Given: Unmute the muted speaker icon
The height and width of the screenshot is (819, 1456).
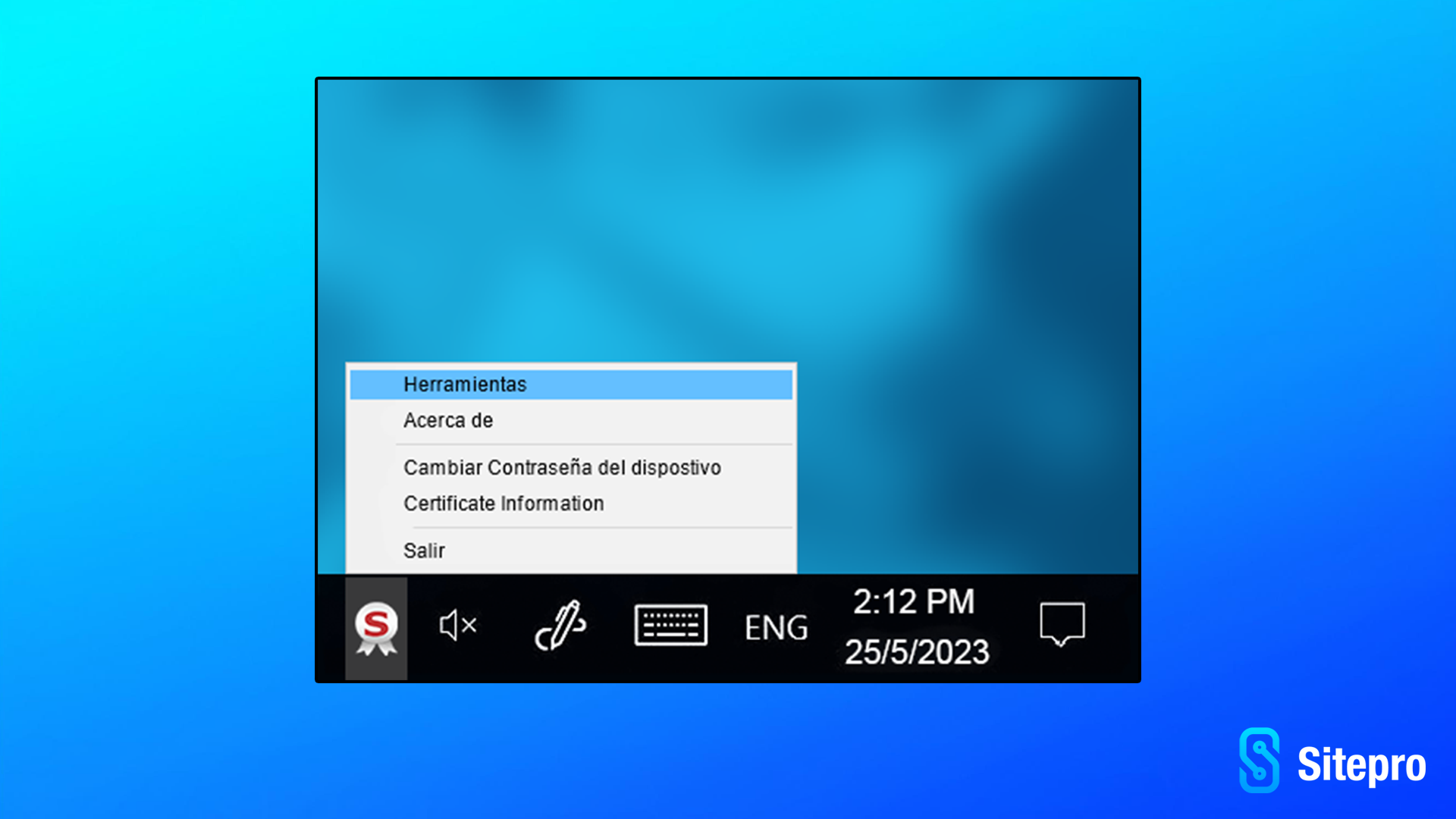Looking at the screenshot, I should pyautogui.click(x=457, y=626).
